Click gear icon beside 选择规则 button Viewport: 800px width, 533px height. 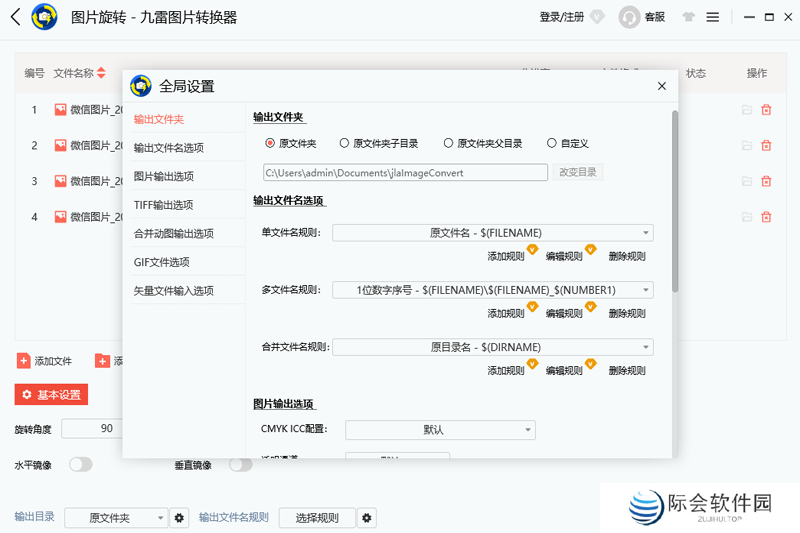coord(367,518)
